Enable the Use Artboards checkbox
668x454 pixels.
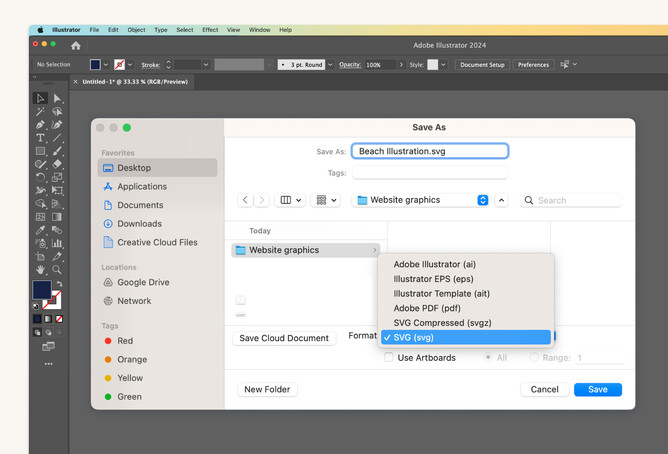pos(389,358)
